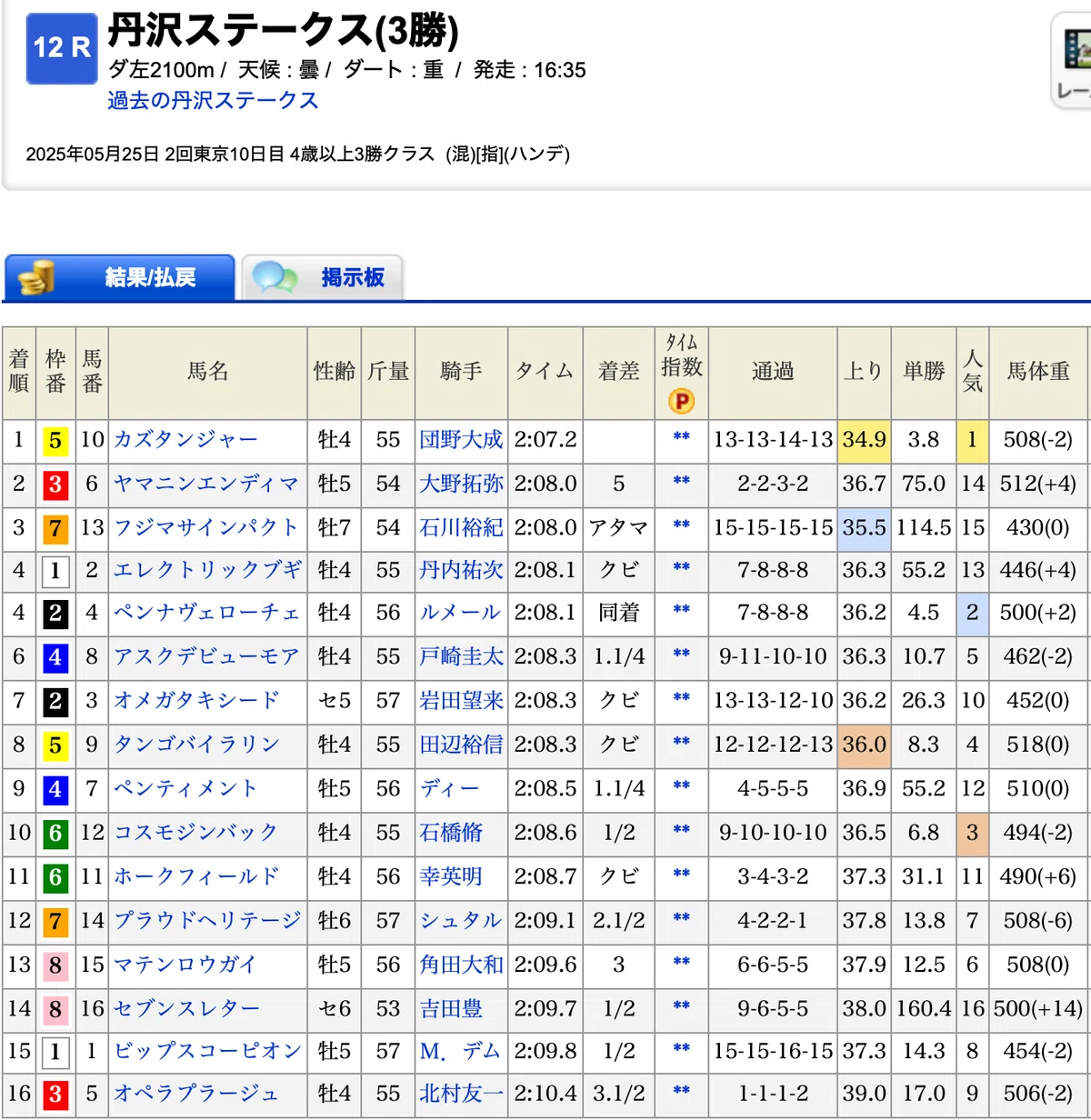Click the 馬体重 column header
The width and height of the screenshot is (1091, 1120).
click(x=1038, y=372)
